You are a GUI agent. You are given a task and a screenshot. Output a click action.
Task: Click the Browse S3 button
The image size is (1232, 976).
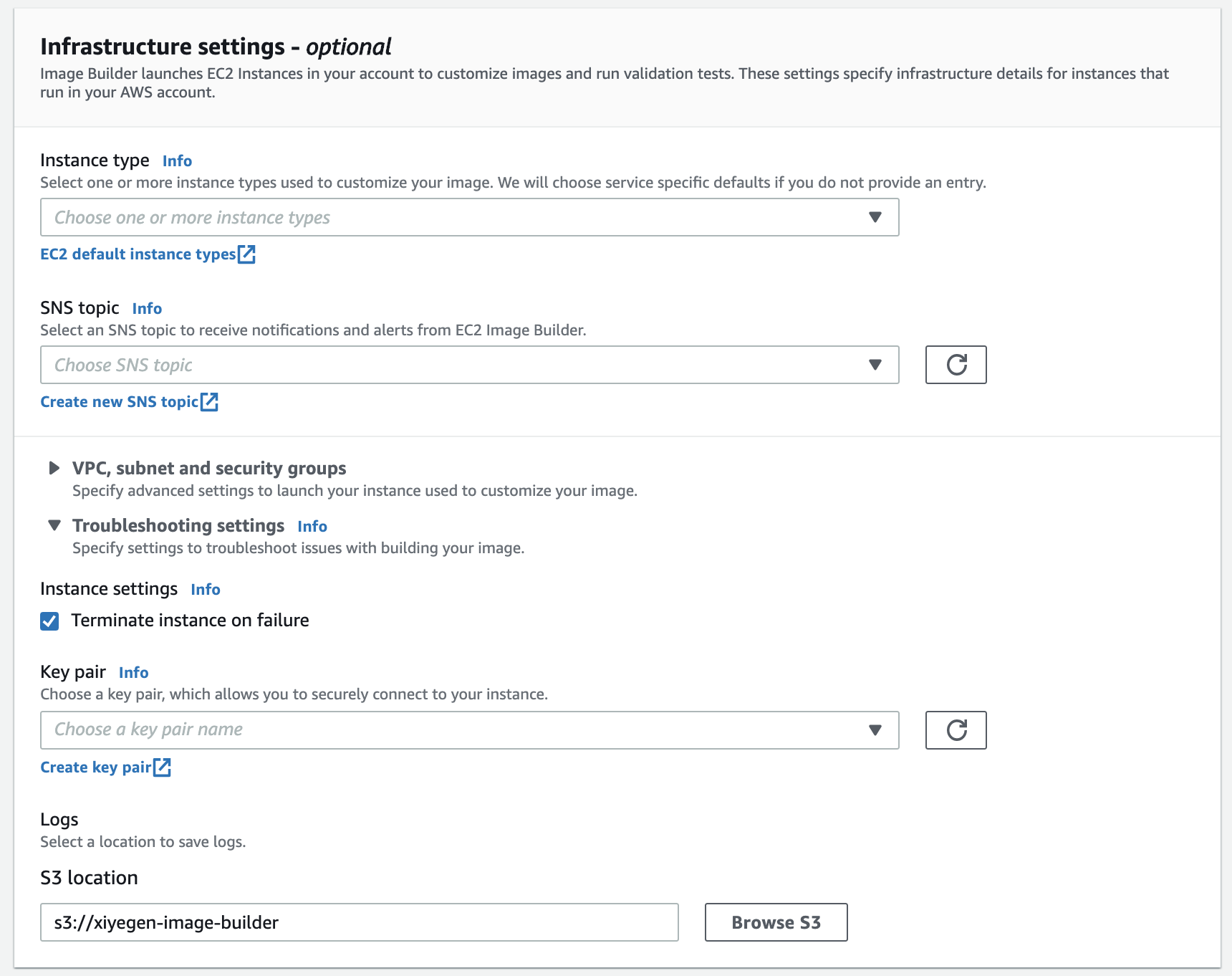(776, 922)
